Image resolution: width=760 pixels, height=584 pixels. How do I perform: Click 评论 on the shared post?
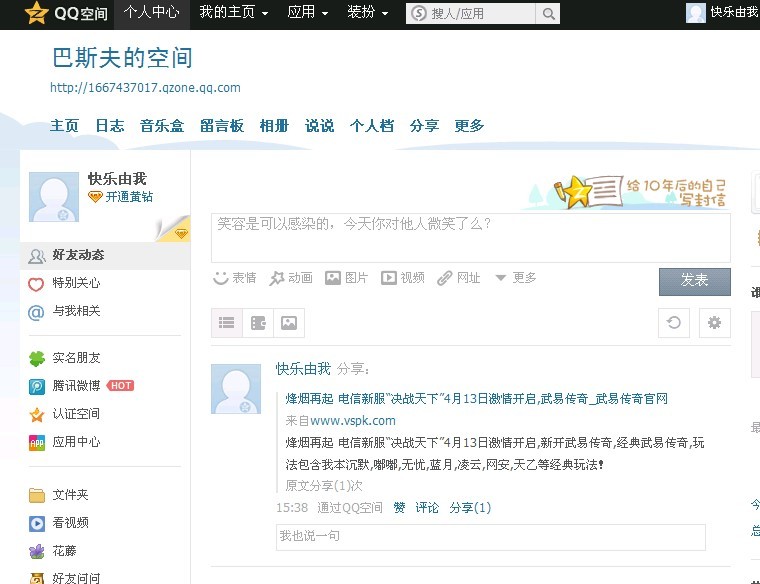click(427, 507)
